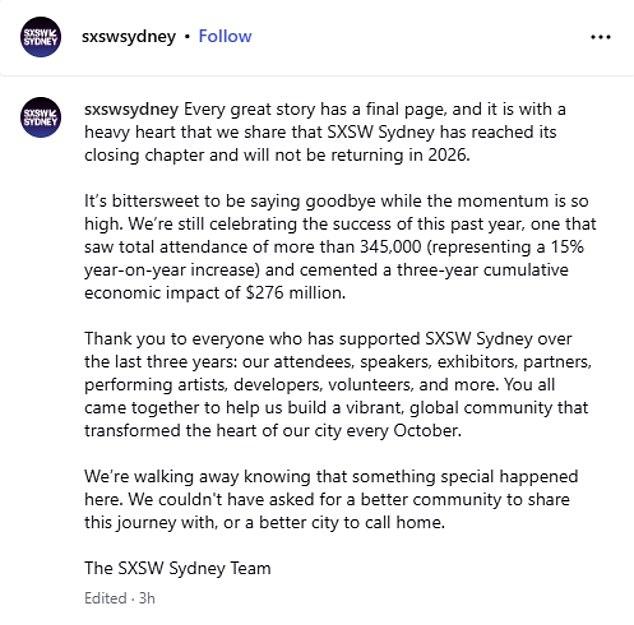Viewport: 634px width, 625px height.
Task: Click the dot separator before Follow
Action: click(x=185, y=37)
